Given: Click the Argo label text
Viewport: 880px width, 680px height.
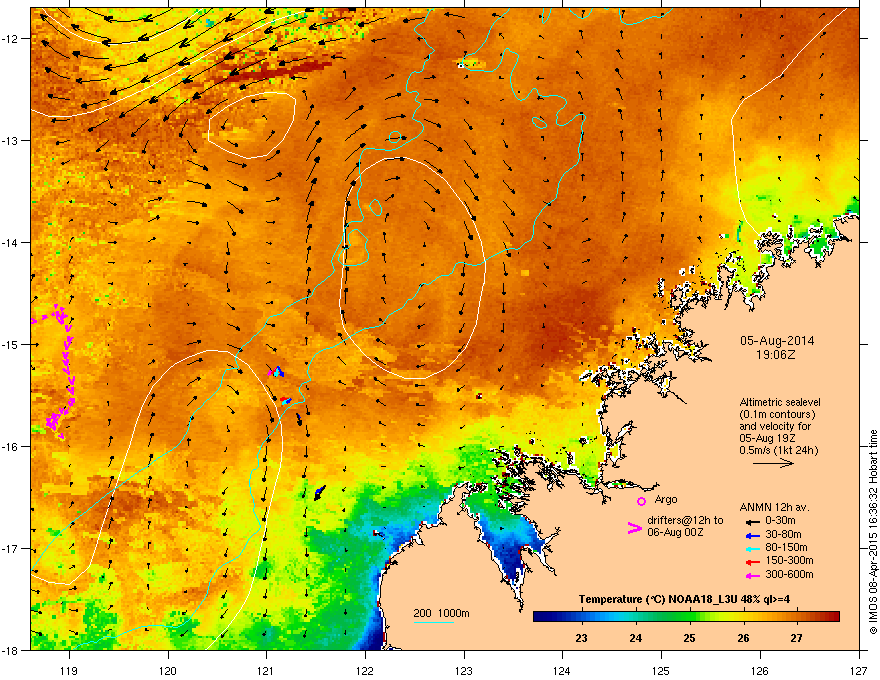Looking at the screenshot, I should coord(666,499).
